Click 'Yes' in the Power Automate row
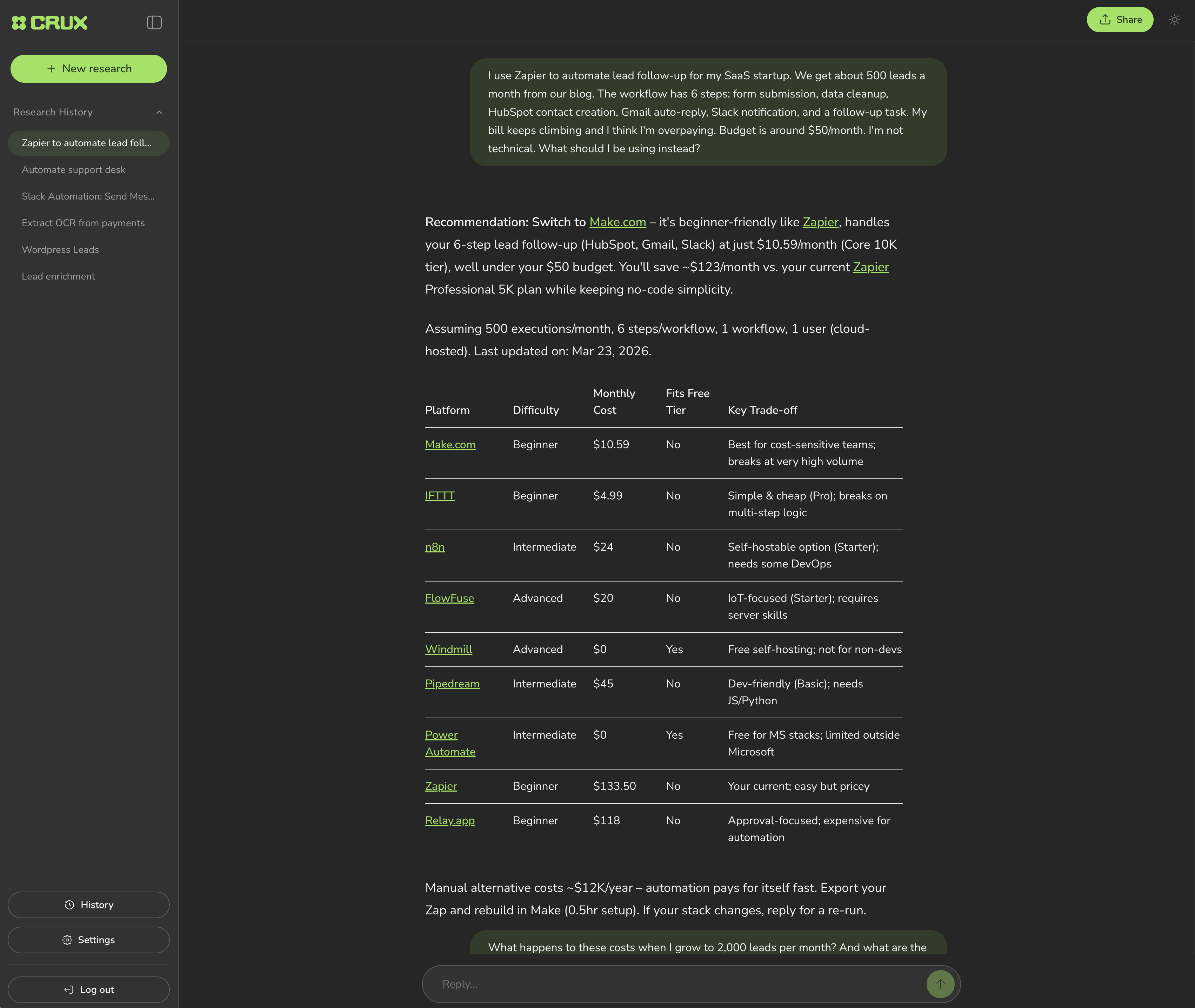 pos(674,735)
